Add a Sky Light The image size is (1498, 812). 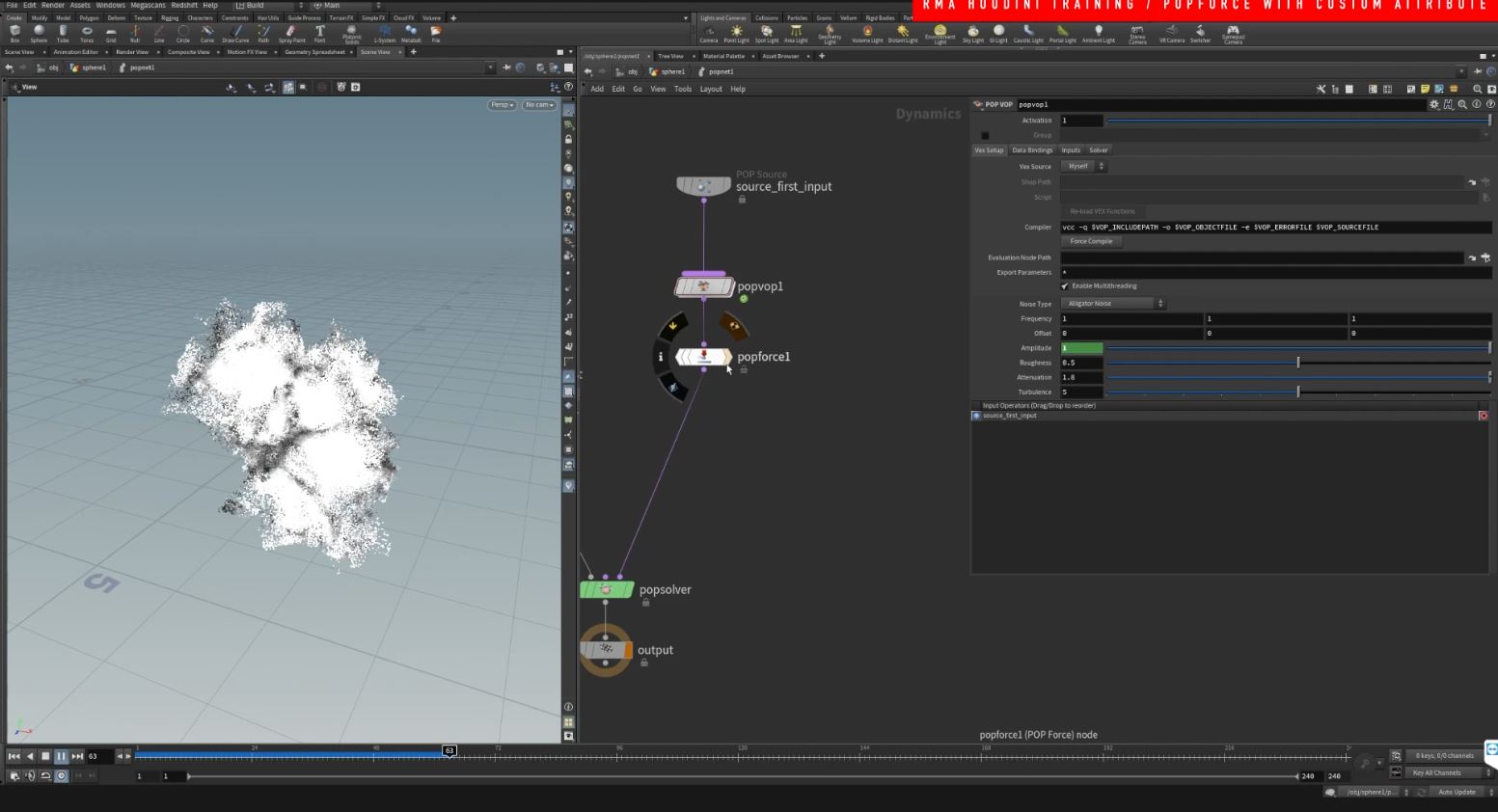[x=974, y=32]
